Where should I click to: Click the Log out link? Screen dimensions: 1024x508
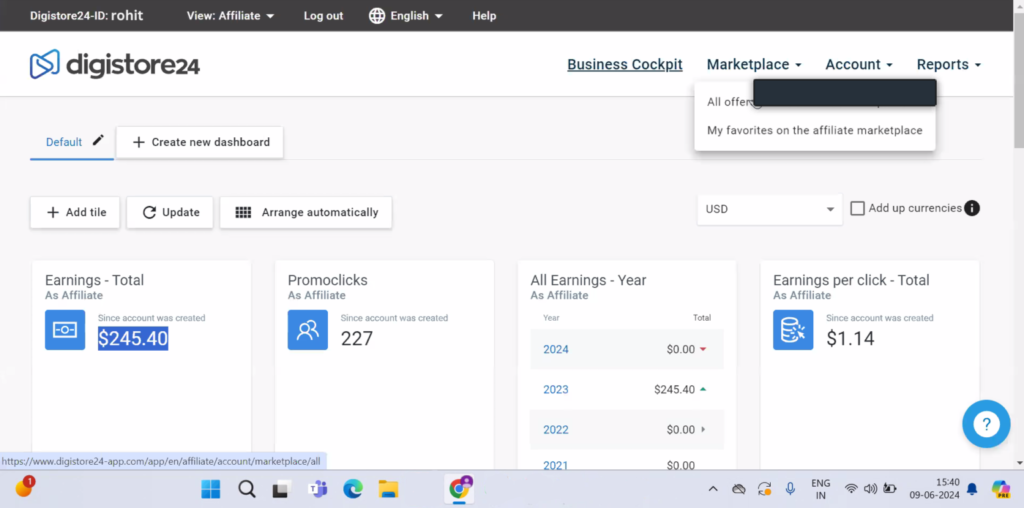coord(323,16)
